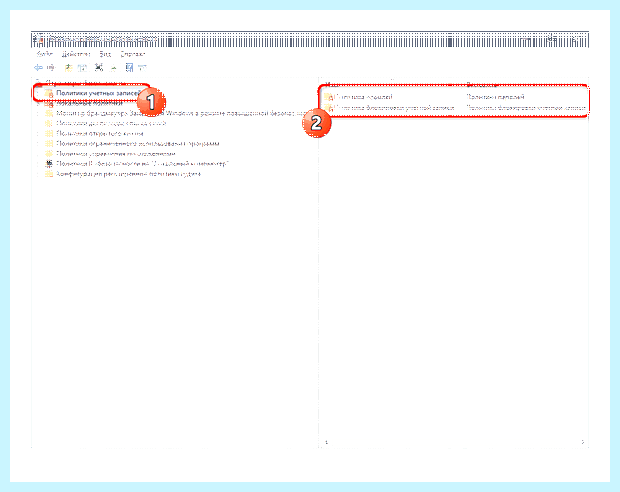The width and height of the screenshot is (620, 492).
Task: Toggle the Show/Hide console tree icon
Action: tap(83, 68)
